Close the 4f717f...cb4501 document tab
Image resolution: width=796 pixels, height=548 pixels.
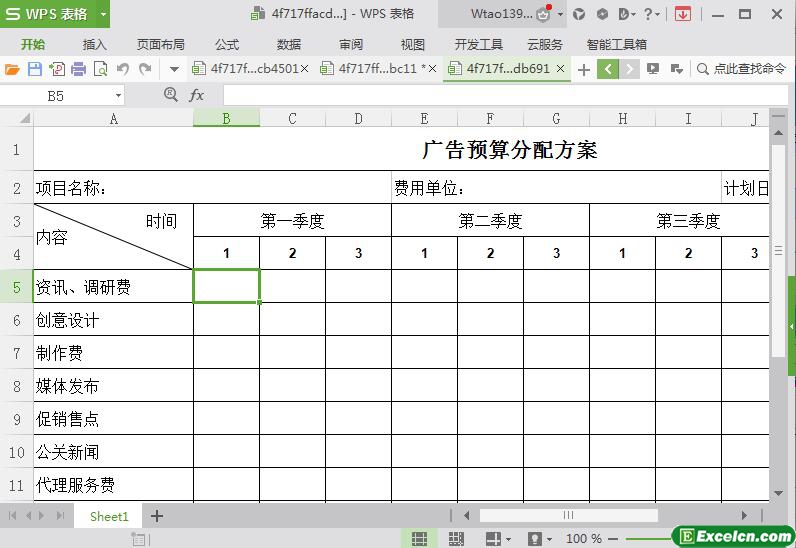coord(305,69)
